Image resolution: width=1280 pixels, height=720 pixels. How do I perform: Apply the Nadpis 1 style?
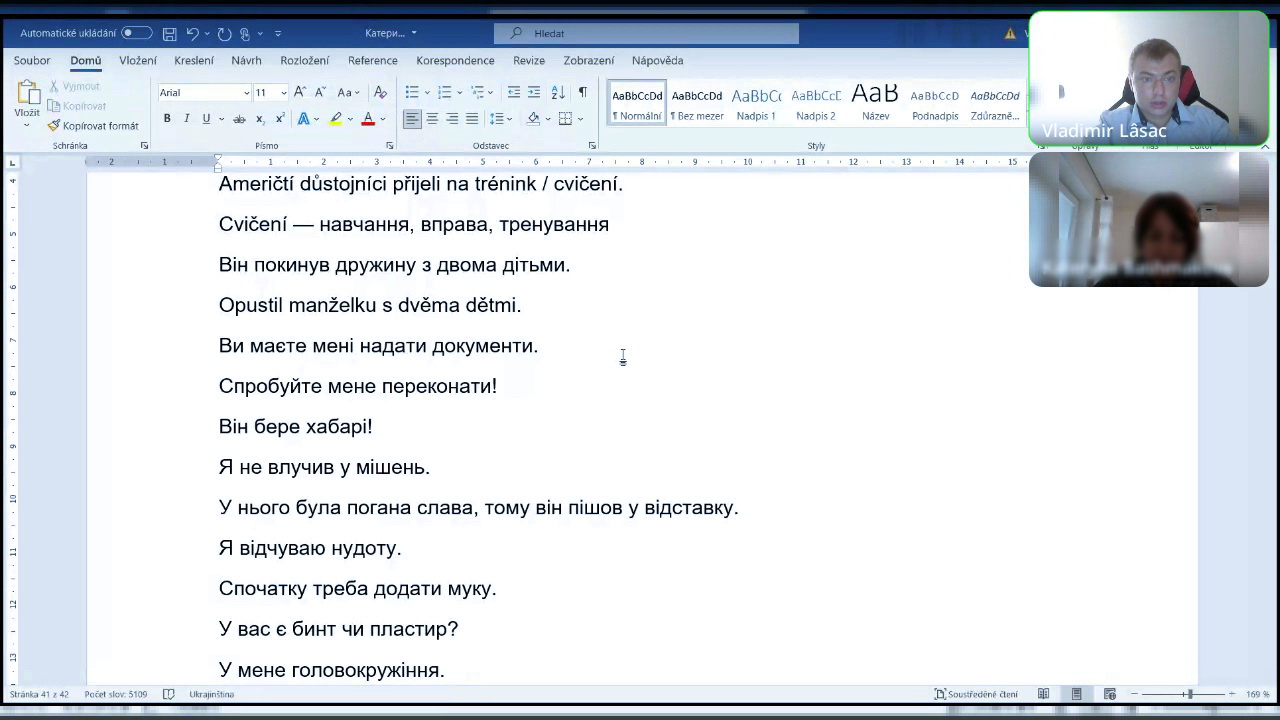tap(756, 104)
